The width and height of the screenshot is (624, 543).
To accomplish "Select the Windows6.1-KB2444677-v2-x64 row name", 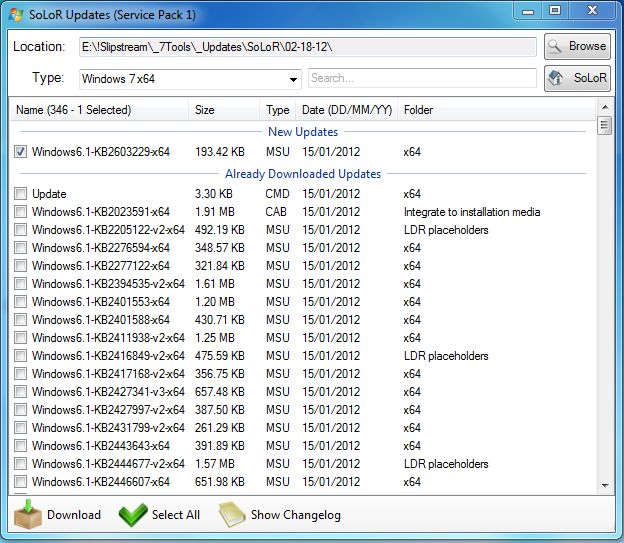I will pyautogui.click(x=108, y=464).
